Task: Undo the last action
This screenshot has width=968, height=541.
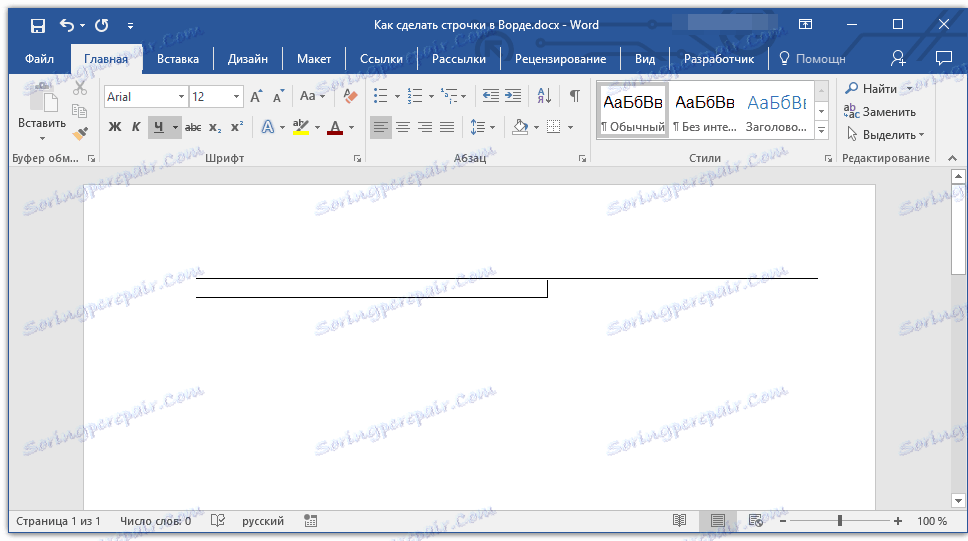Action: [x=67, y=25]
